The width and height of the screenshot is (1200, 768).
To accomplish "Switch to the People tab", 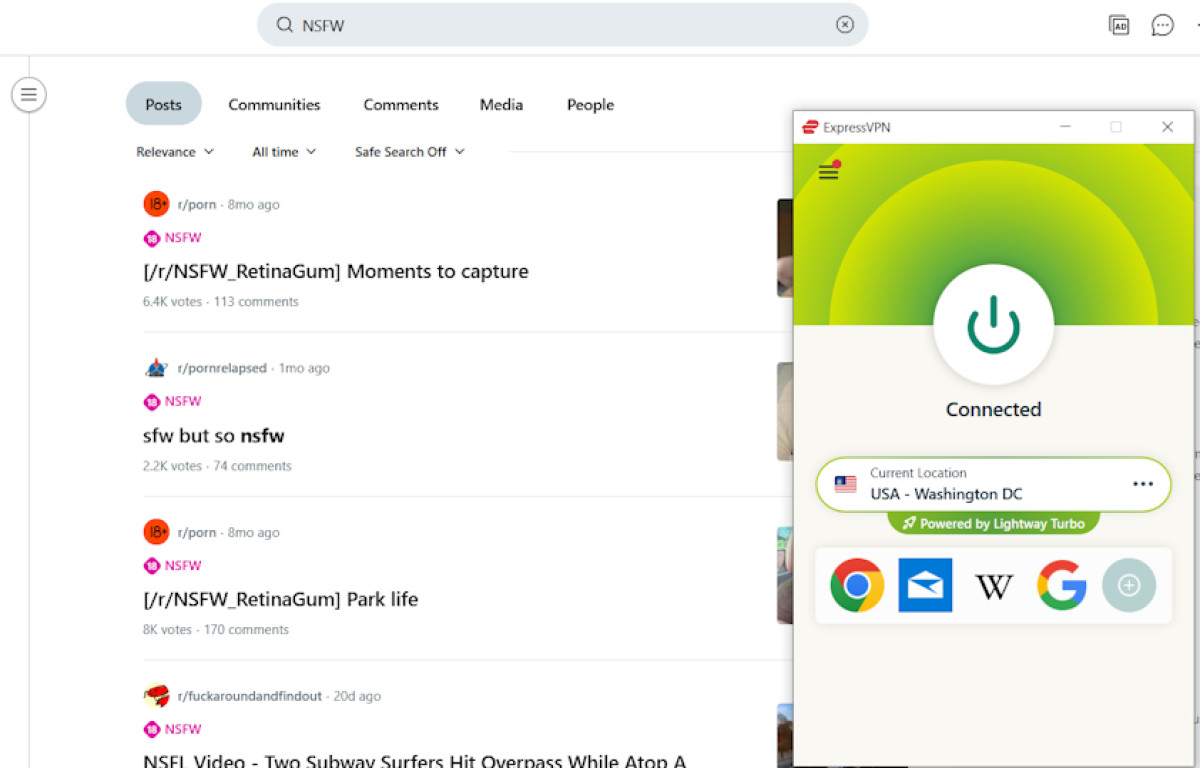I will point(590,104).
